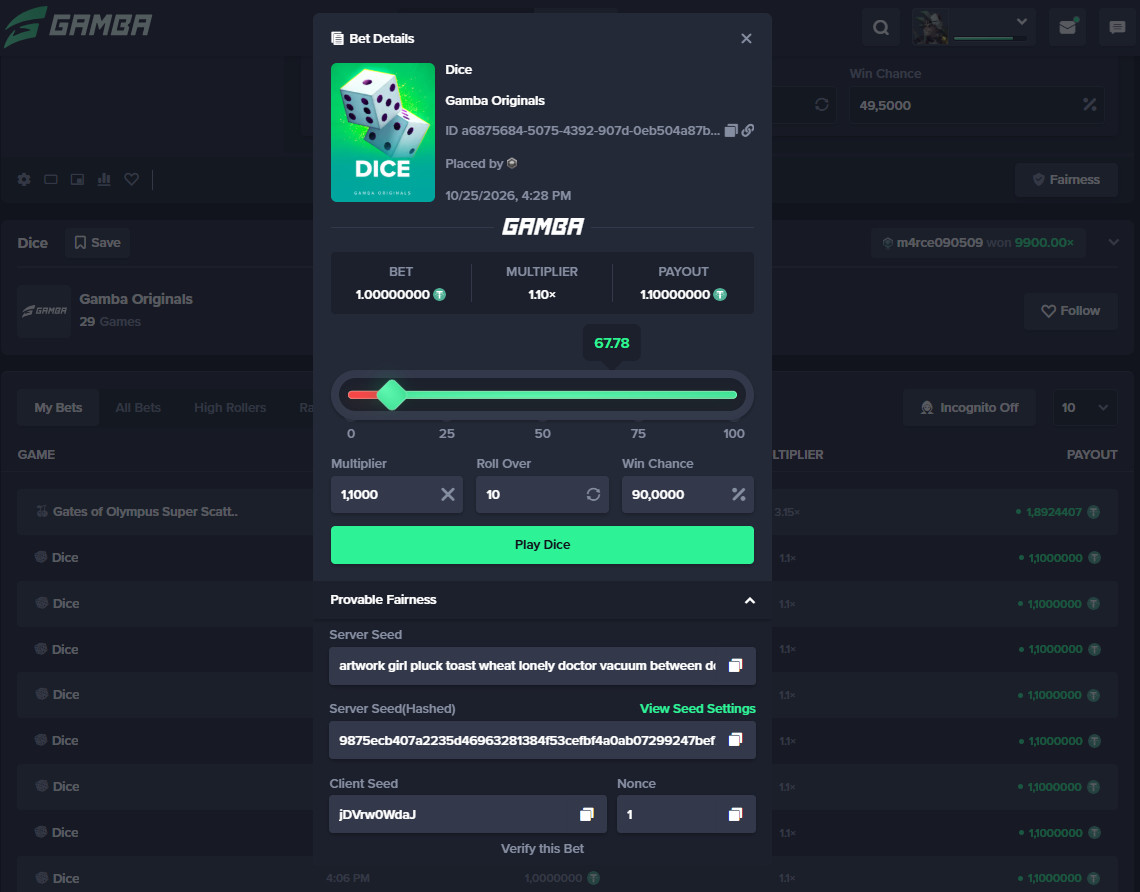Image resolution: width=1140 pixels, height=892 pixels.
Task: Copy the bet link via chain icon
Action: tap(747, 130)
